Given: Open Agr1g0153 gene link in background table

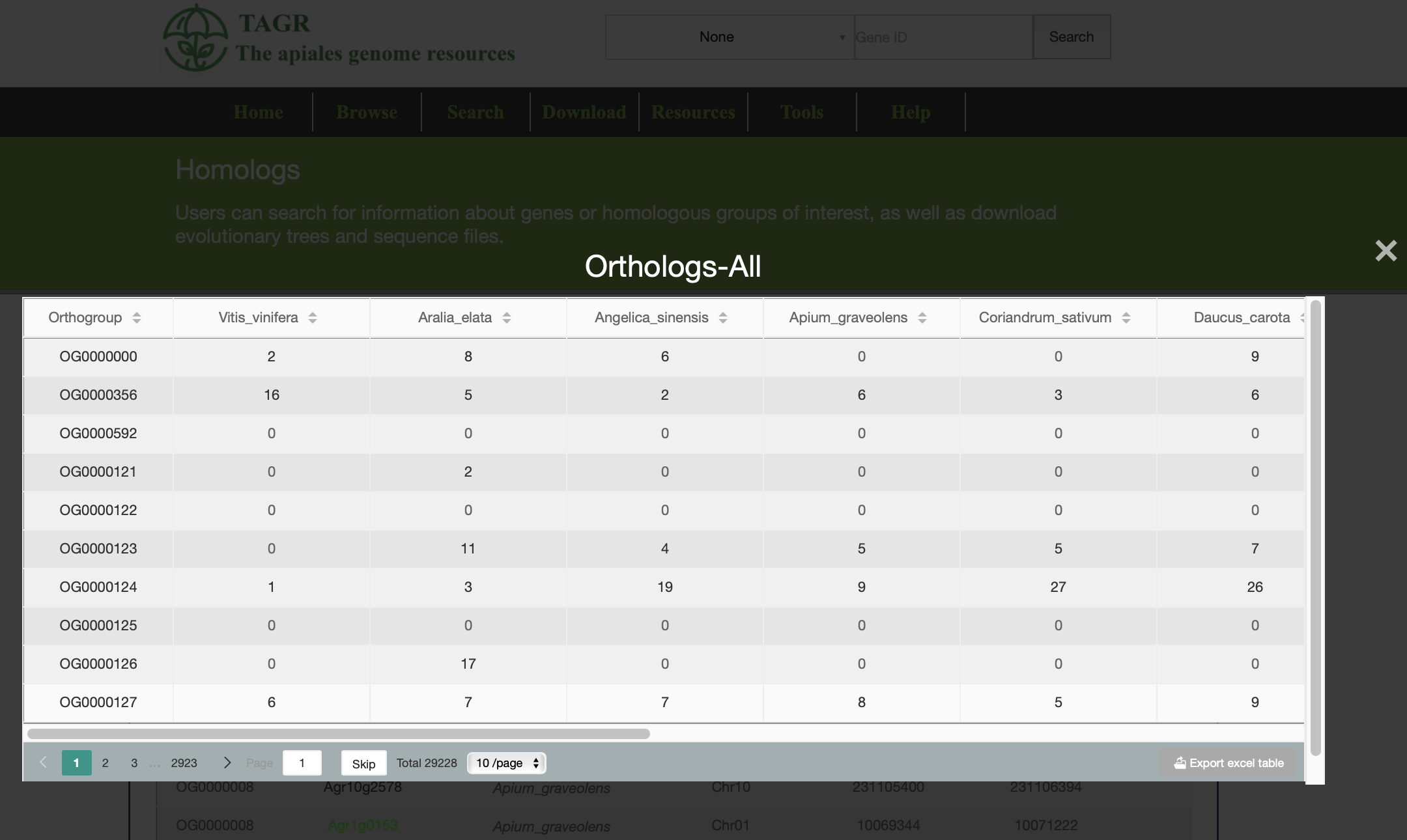Looking at the screenshot, I should [x=363, y=826].
